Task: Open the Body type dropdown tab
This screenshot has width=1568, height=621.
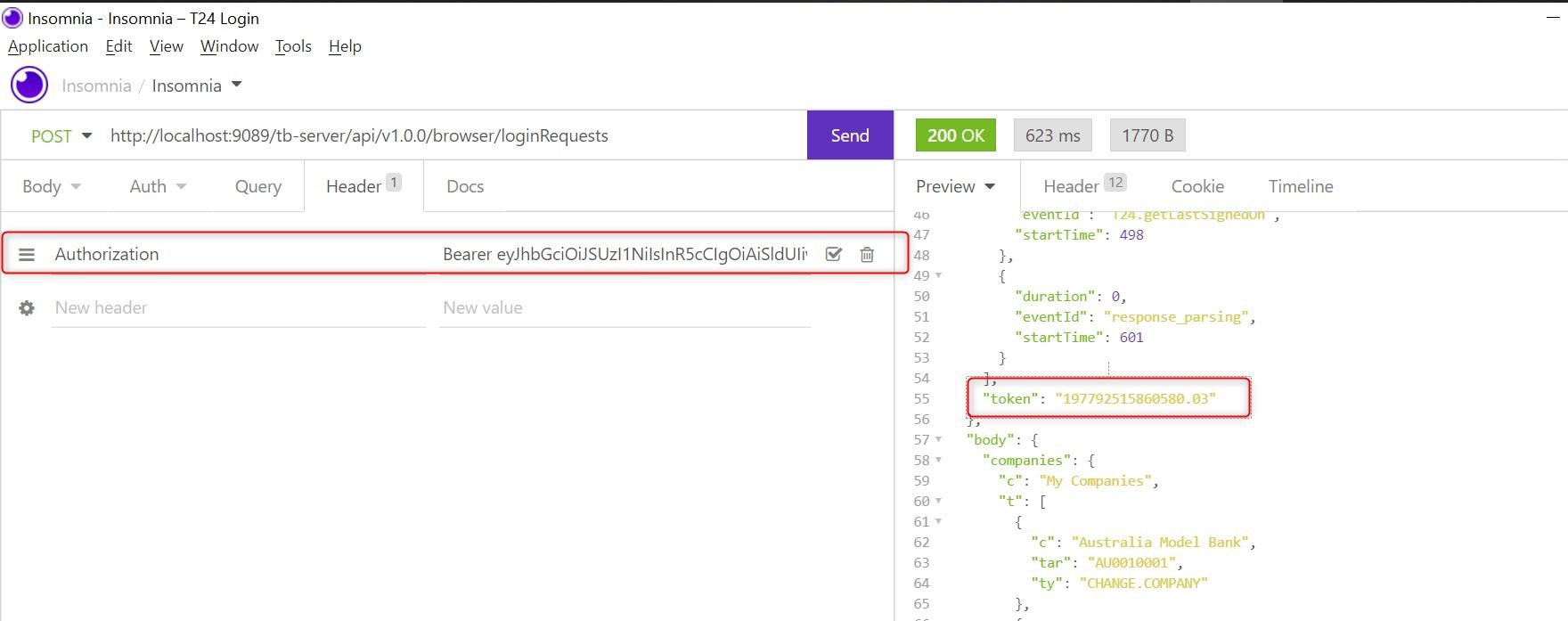Action: pyautogui.click(x=52, y=186)
